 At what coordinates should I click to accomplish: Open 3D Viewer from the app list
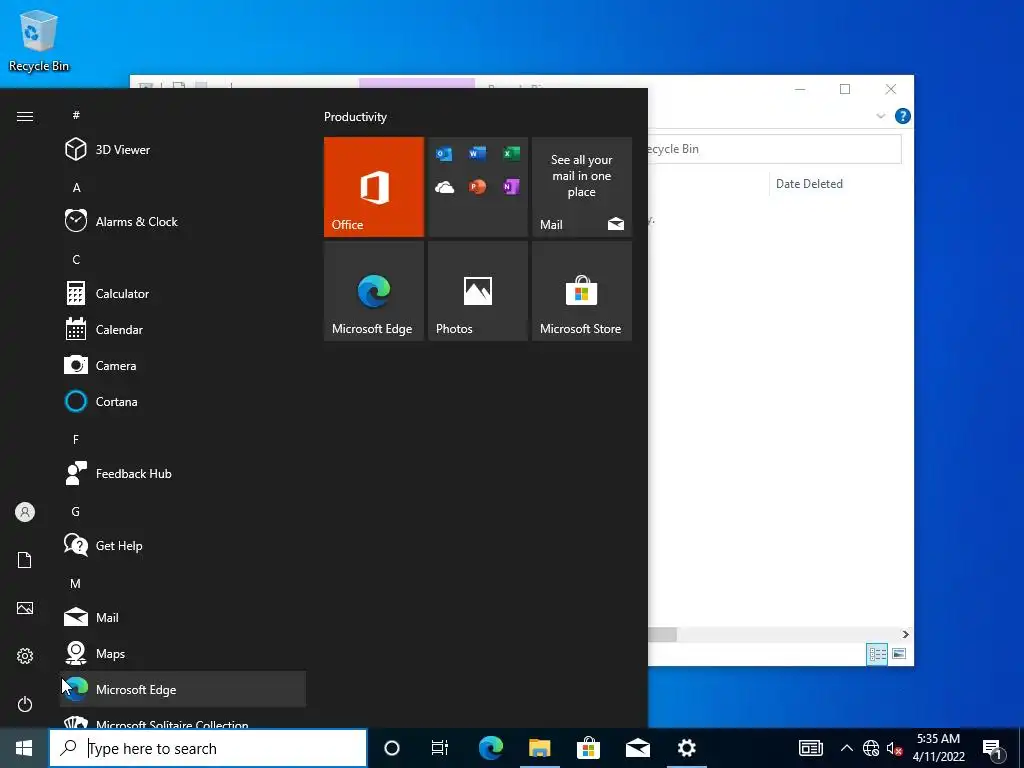point(183,150)
